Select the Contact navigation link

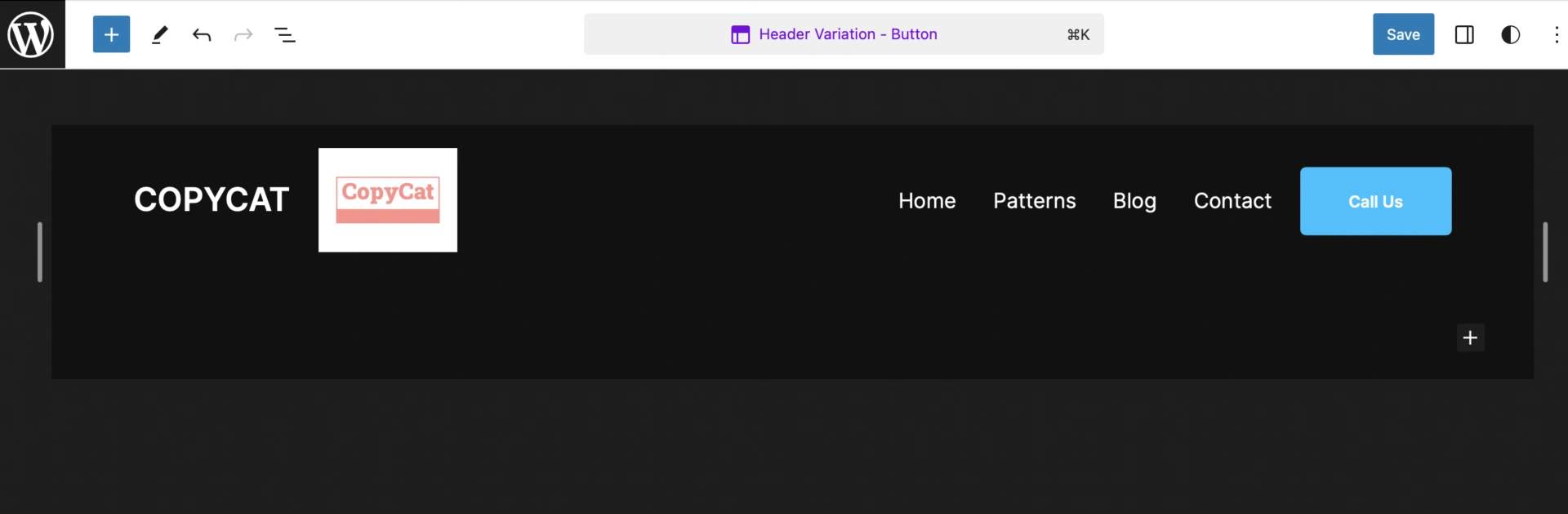[x=1232, y=201]
